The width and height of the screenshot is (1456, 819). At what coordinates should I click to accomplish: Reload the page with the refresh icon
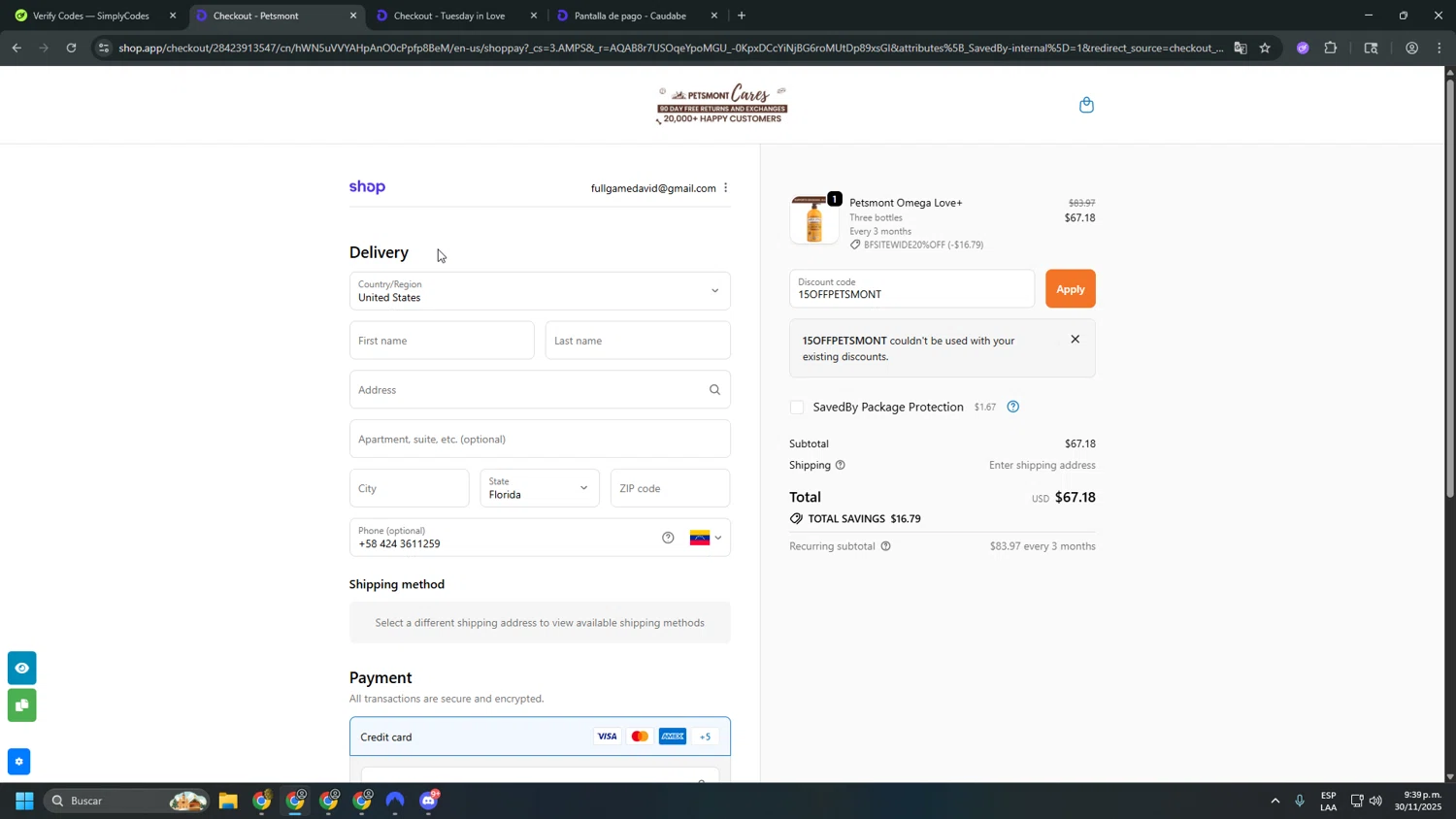[71, 48]
